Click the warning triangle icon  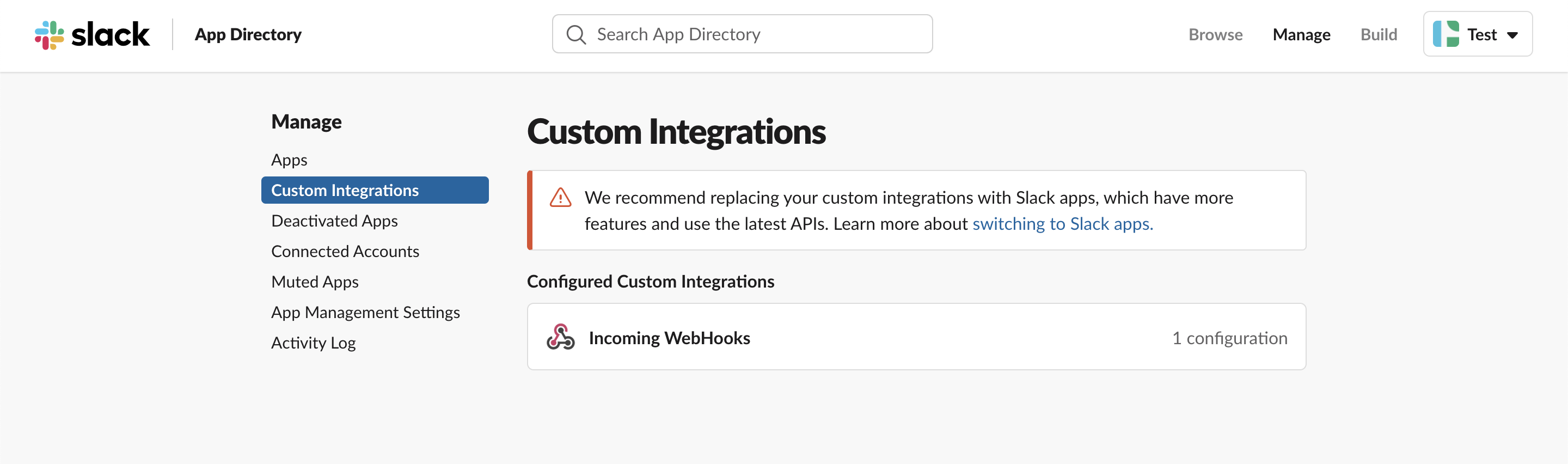560,197
